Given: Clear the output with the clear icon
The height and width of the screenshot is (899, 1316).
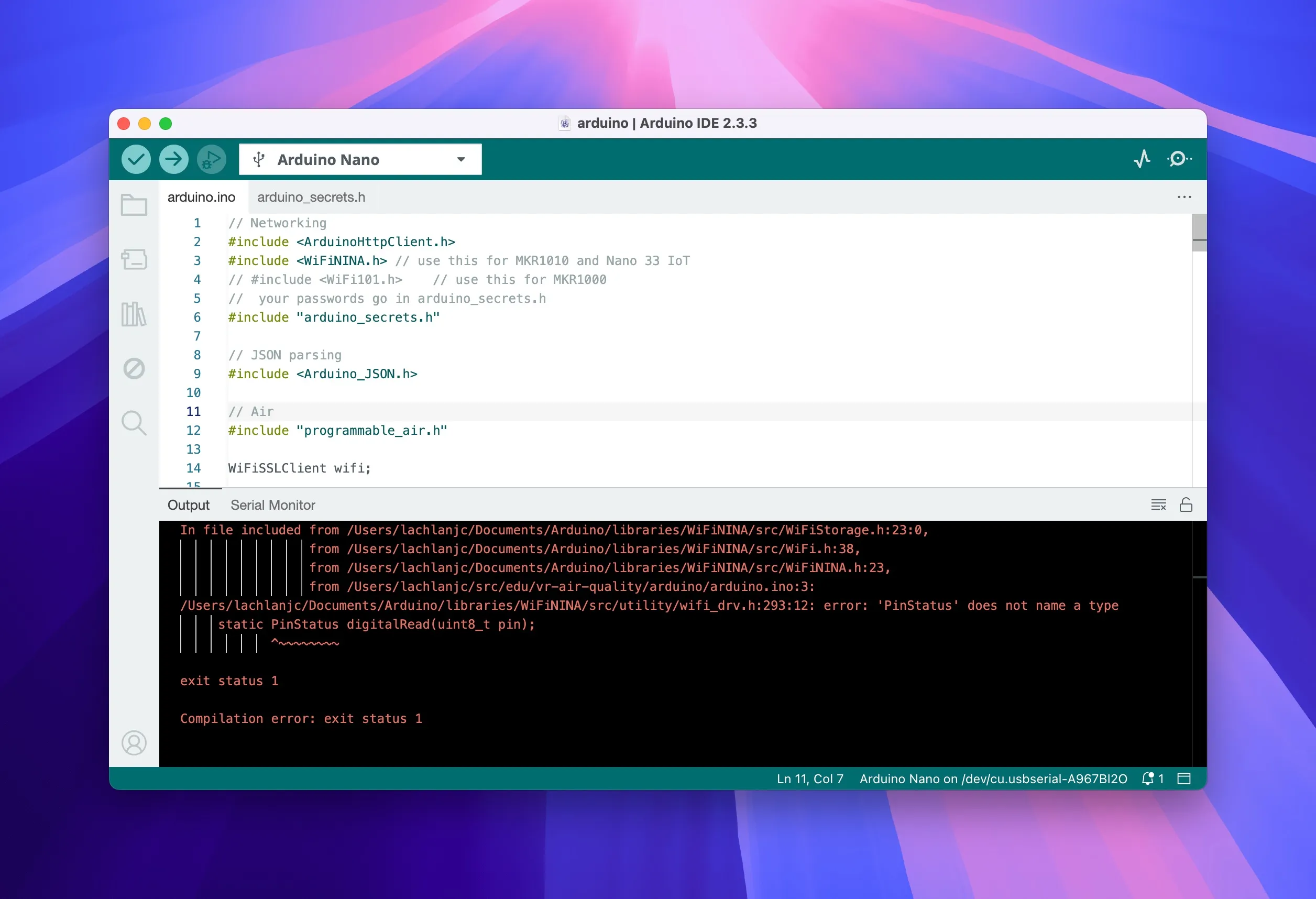Looking at the screenshot, I should [x=1159, y=505].
